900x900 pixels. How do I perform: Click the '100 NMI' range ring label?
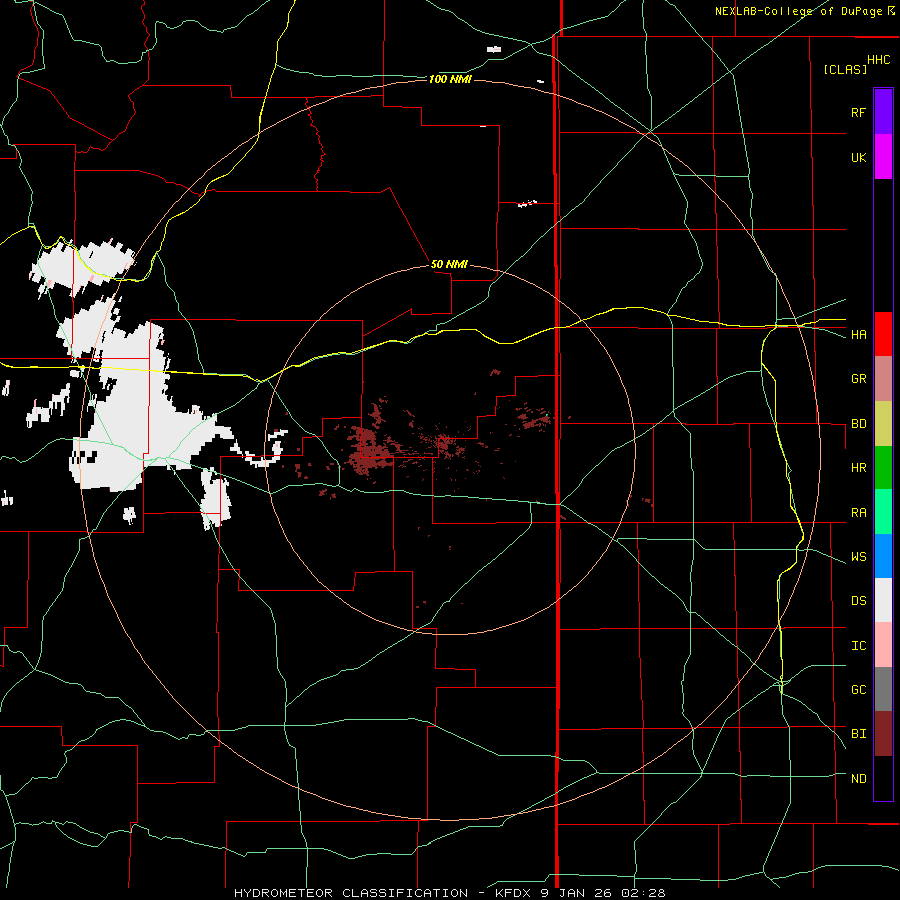[x=450, y=79]
